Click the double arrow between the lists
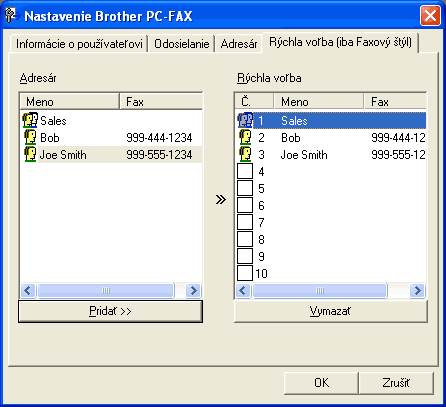 221,200
